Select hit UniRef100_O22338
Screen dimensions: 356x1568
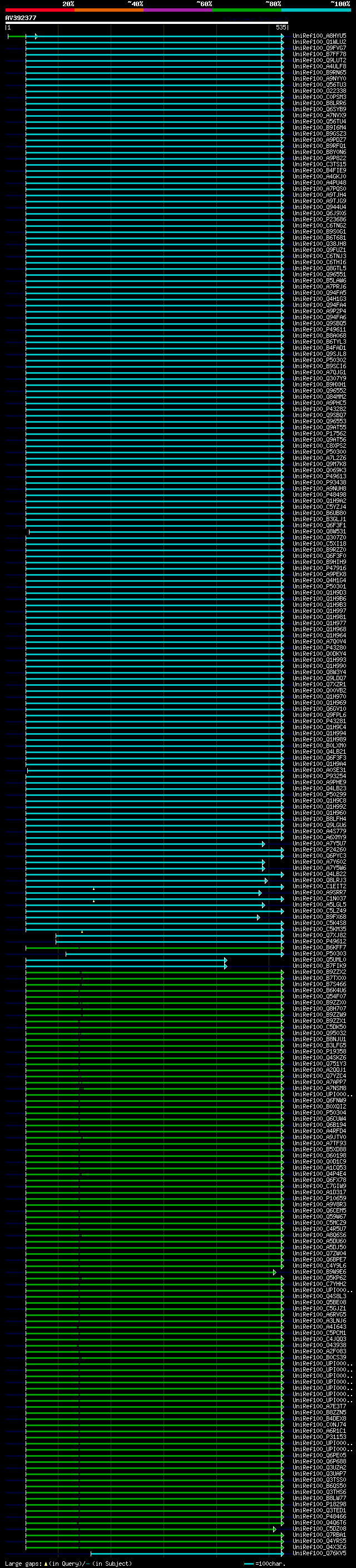[319, 91]
